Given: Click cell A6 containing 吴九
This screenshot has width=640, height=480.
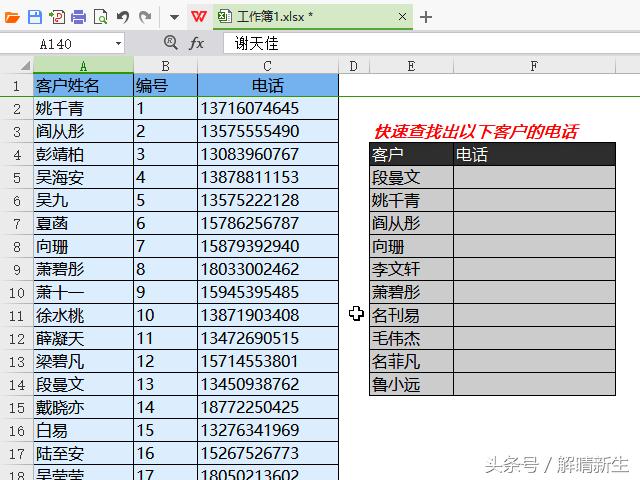Looking at the screenshot, I should [83, 200].
